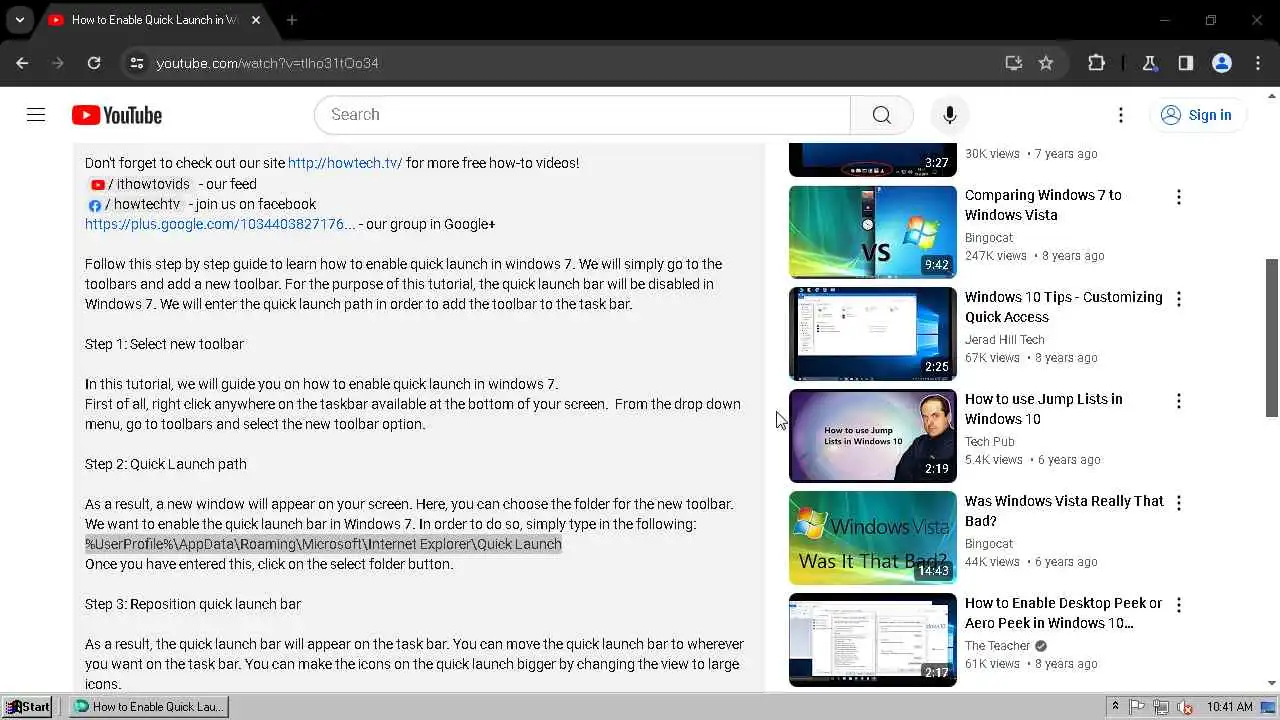The width and height of the screenshot is (1280, 720).
Task: Open 'Was Windows Vista Really That Bad?' title
Action: (1064, 511)
